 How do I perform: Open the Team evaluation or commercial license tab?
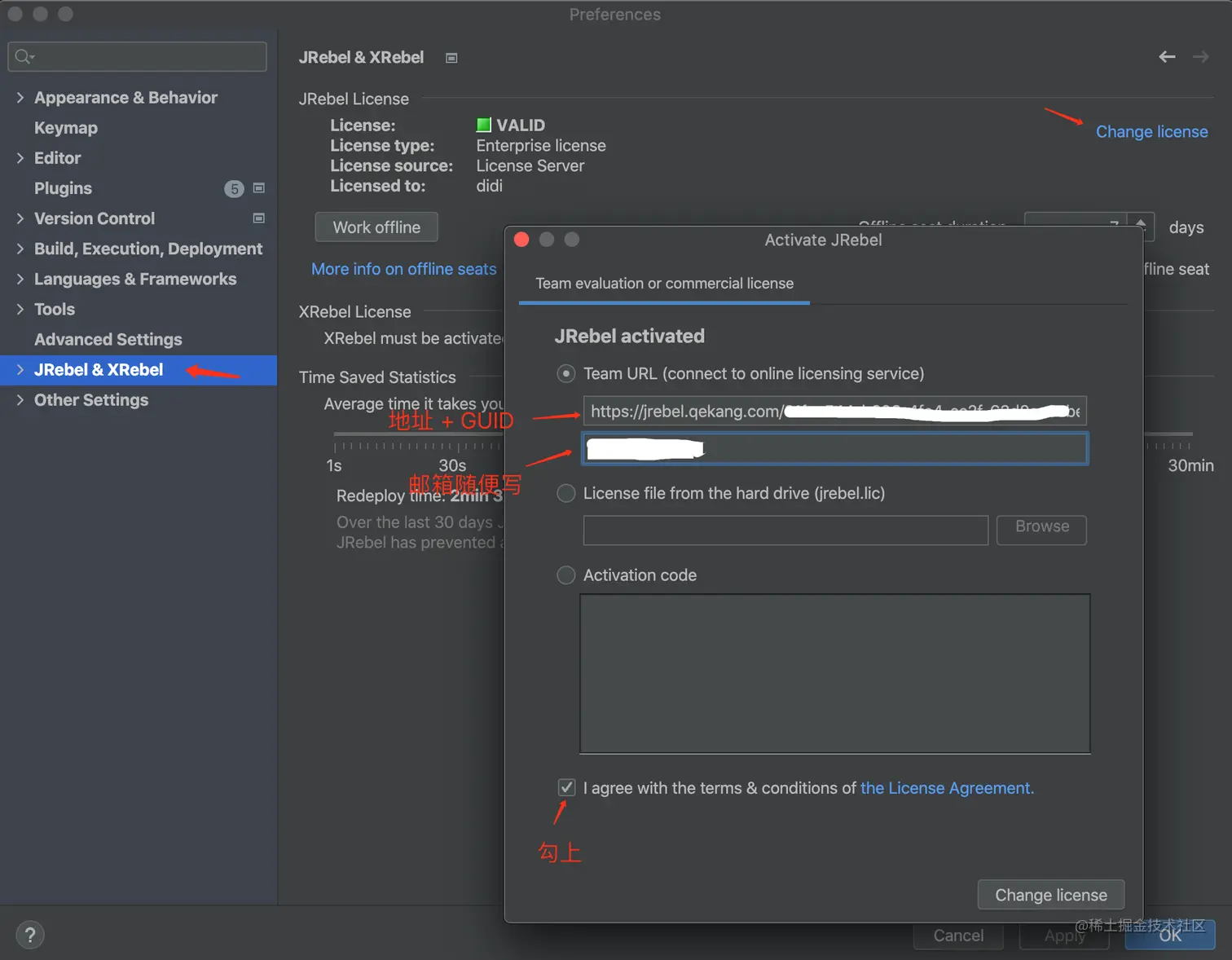(x=664, y=284)
